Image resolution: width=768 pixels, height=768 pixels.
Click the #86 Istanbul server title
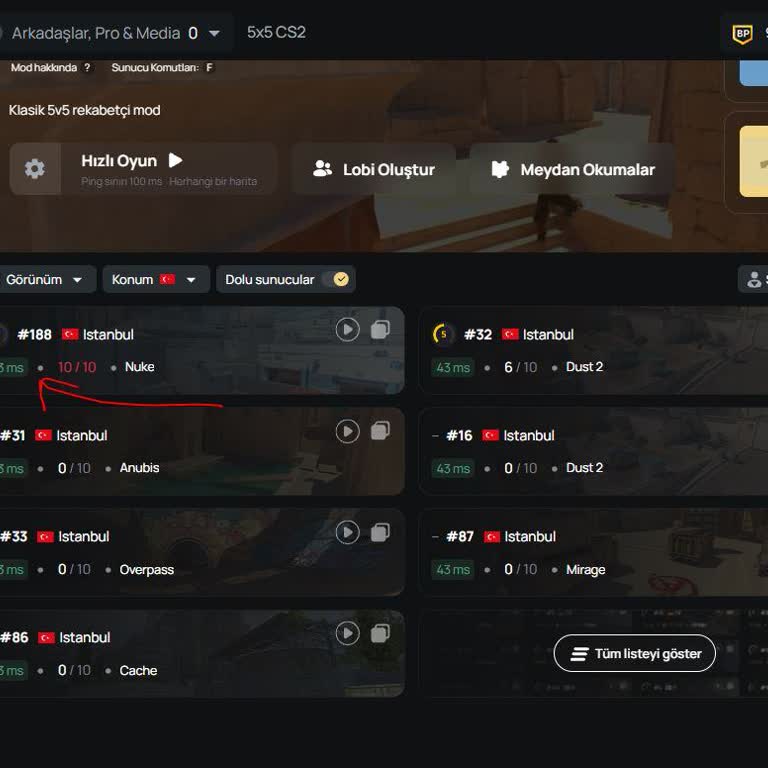[55, 637]
